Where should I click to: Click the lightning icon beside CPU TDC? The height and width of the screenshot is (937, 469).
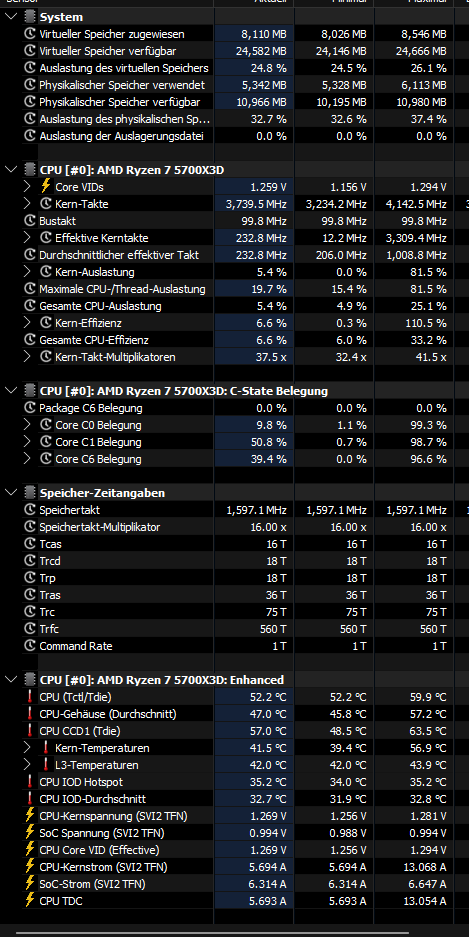coord(30,901)
